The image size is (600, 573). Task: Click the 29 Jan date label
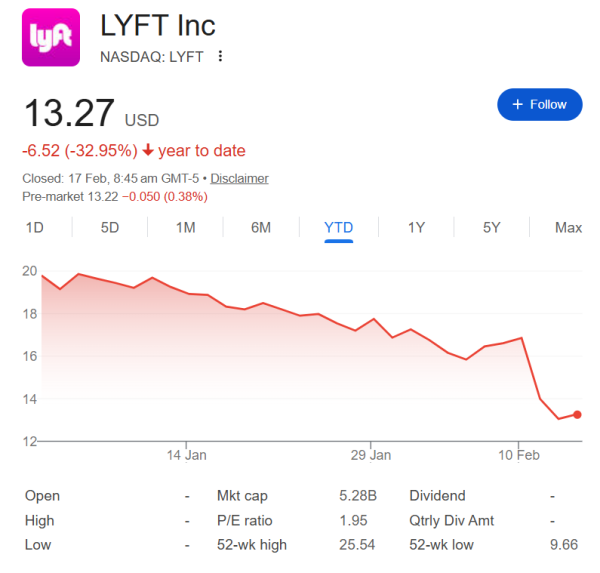click(371, 455)
